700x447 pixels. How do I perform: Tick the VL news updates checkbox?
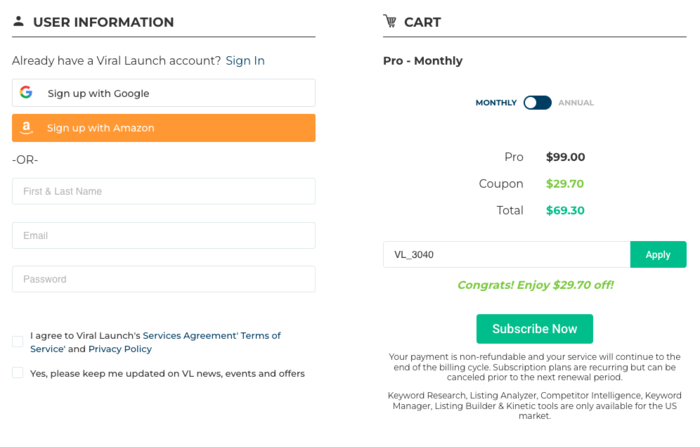(18, 373)
